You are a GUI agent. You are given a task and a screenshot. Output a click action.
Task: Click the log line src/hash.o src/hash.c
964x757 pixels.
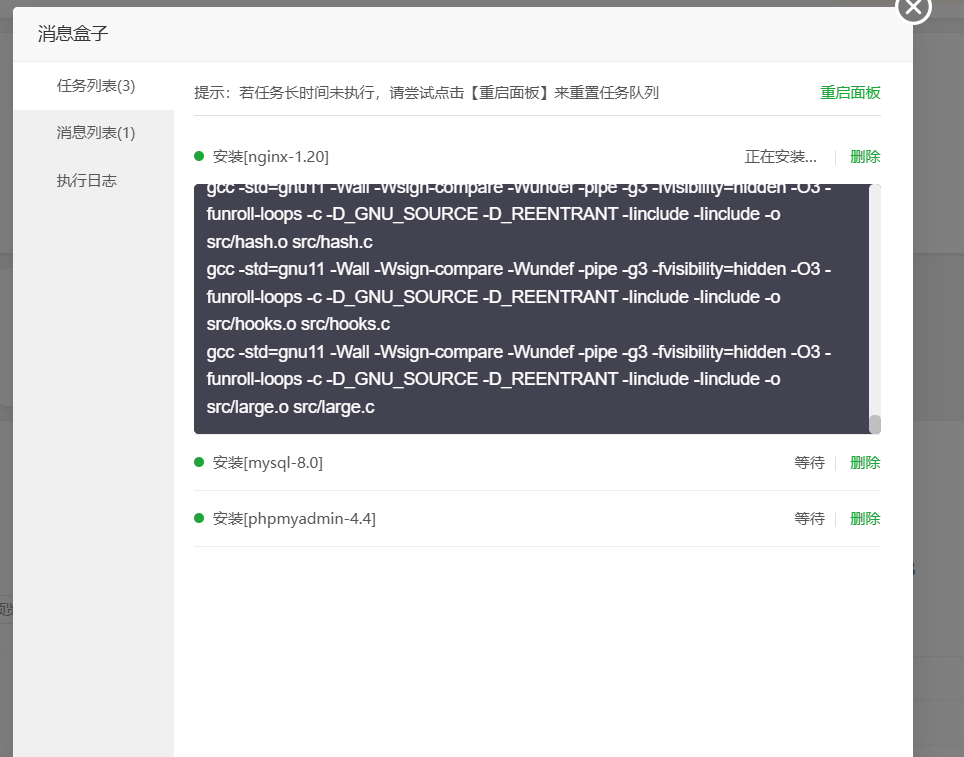click(290, 242)
